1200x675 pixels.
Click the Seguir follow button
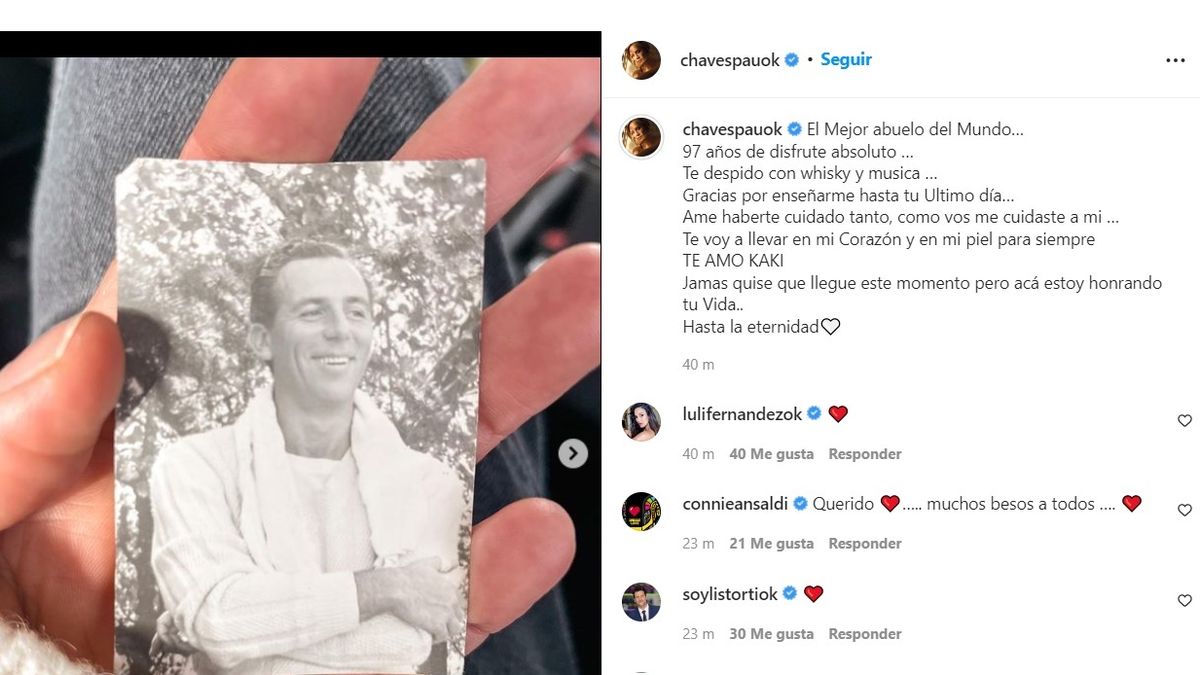(846, 60)
